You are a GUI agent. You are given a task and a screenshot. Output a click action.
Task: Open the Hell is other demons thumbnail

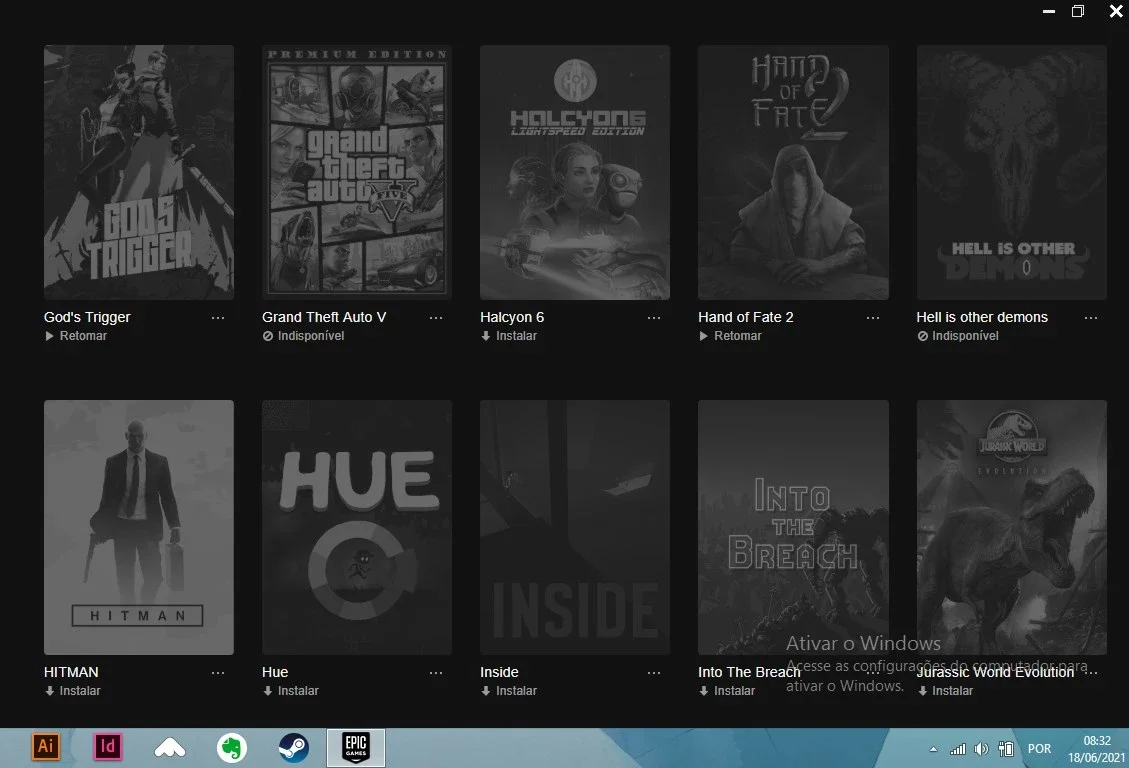pos(1012,172)
